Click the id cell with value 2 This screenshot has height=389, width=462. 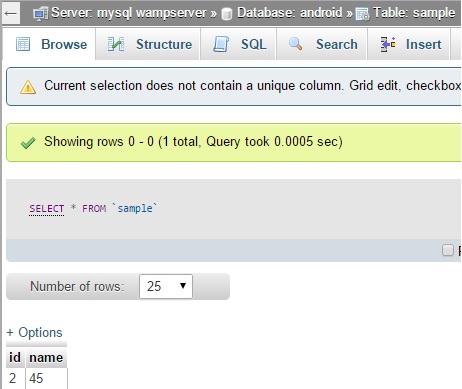(15, 378)
